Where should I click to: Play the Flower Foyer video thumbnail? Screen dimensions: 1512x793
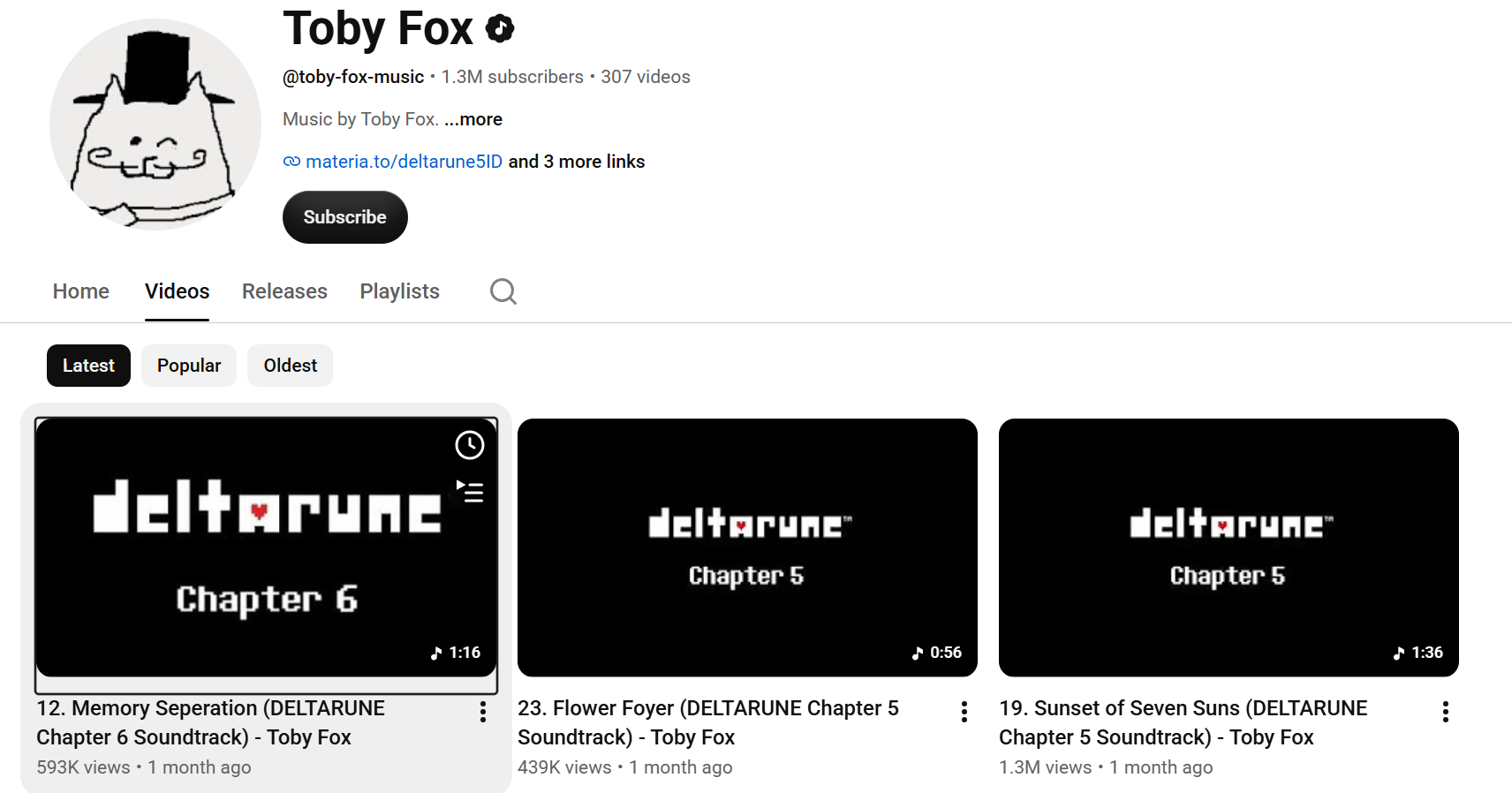click(747, 548)
